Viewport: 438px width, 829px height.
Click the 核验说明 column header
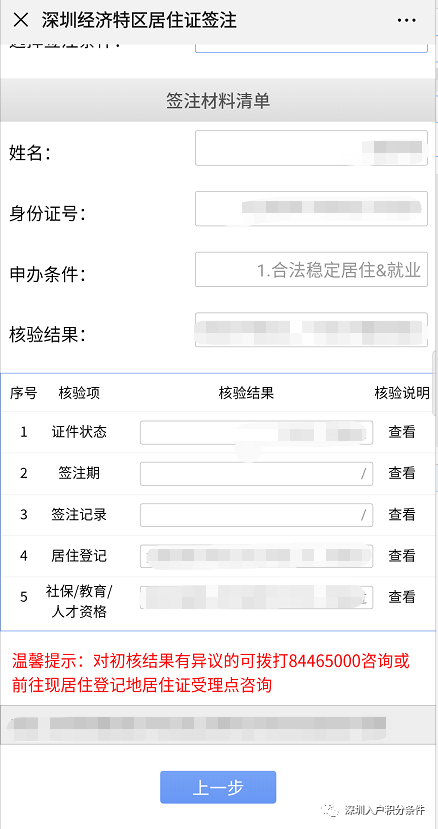(402, 393)
